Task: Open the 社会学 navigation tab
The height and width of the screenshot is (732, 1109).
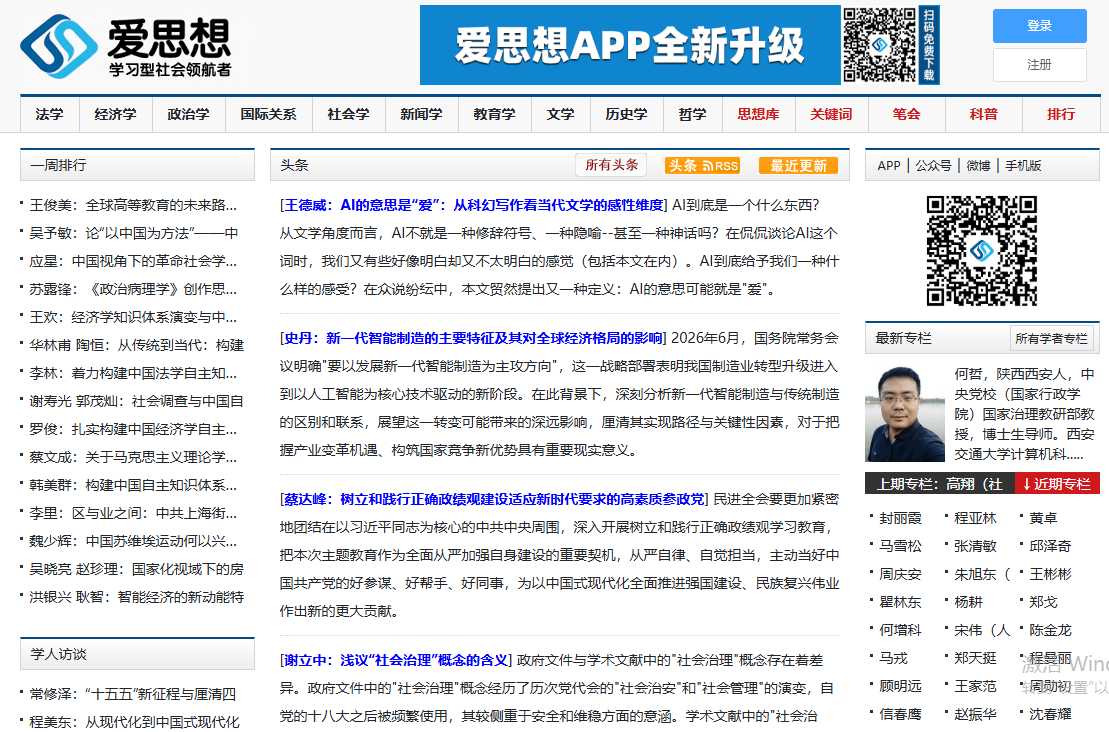Action: point(348,115)
